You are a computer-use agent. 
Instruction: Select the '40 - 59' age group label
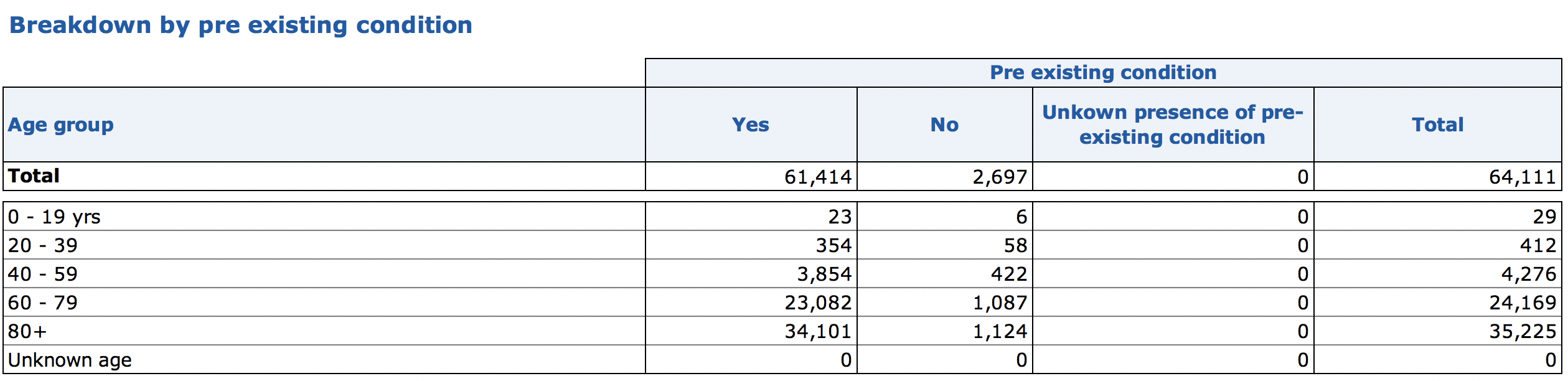point(43,274)
